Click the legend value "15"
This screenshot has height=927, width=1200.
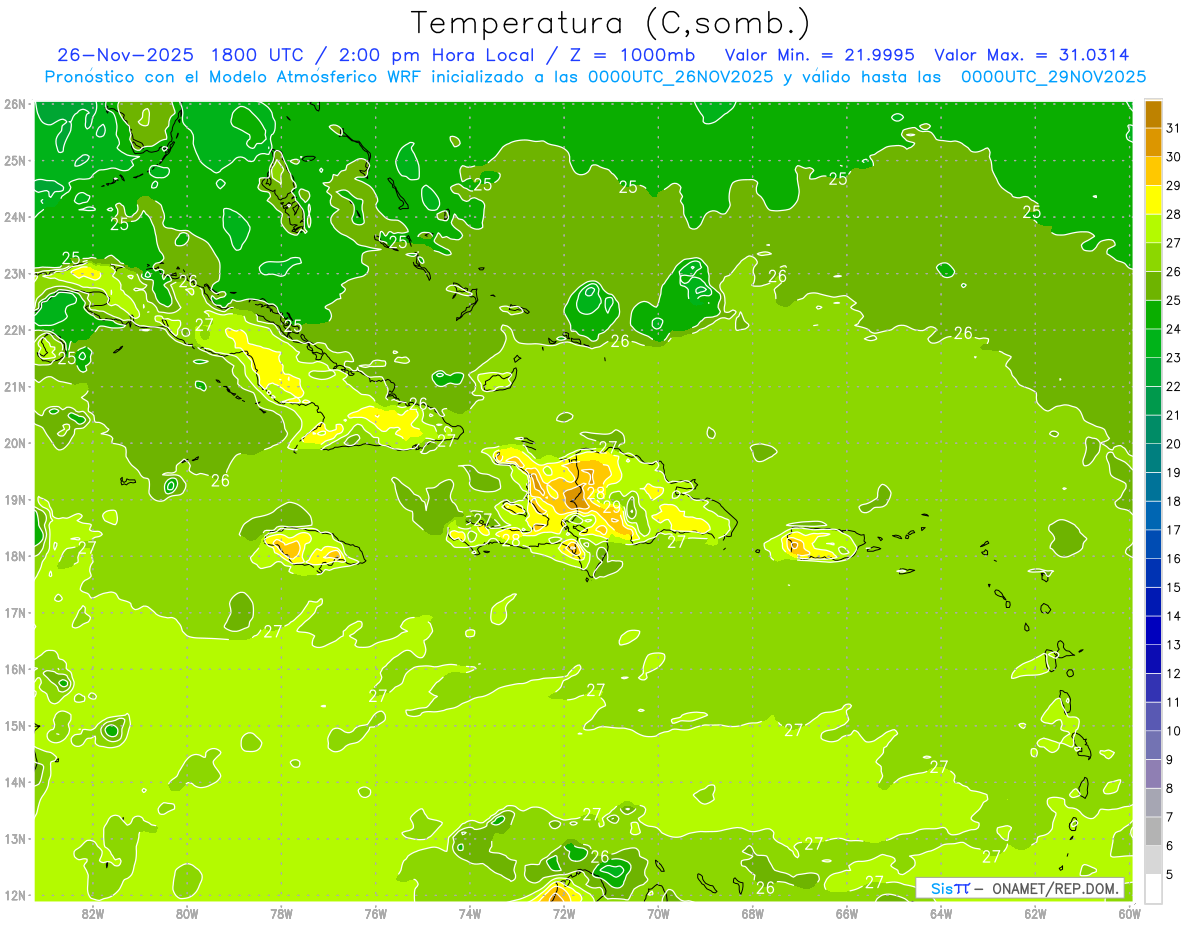1174,587
